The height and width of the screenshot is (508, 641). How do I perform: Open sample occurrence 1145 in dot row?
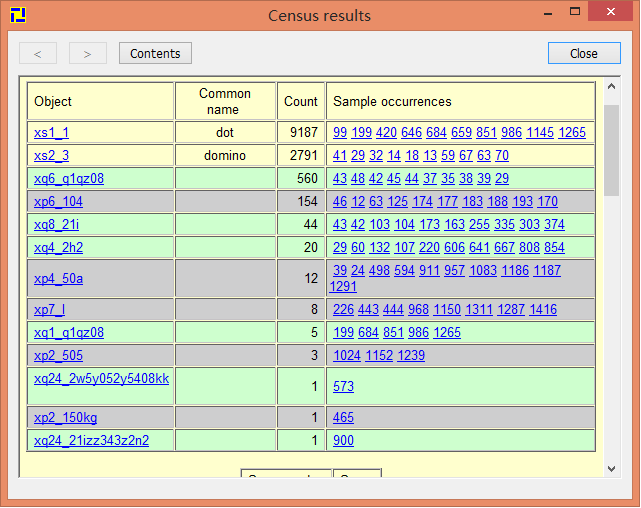pos(540,132)
